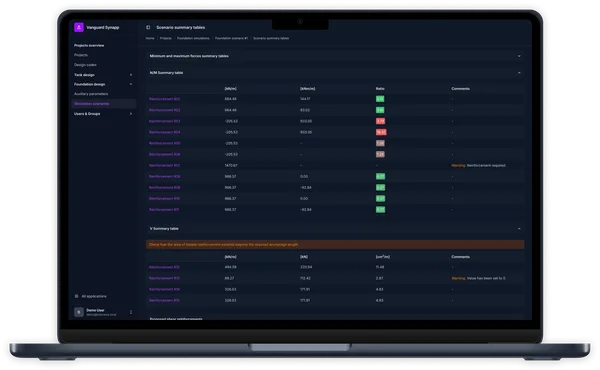The height and width of the screenshot is (370, 600).
Task: Select value 11.46 in Reinforcement R12 row
Action: (x=380, y=267)
